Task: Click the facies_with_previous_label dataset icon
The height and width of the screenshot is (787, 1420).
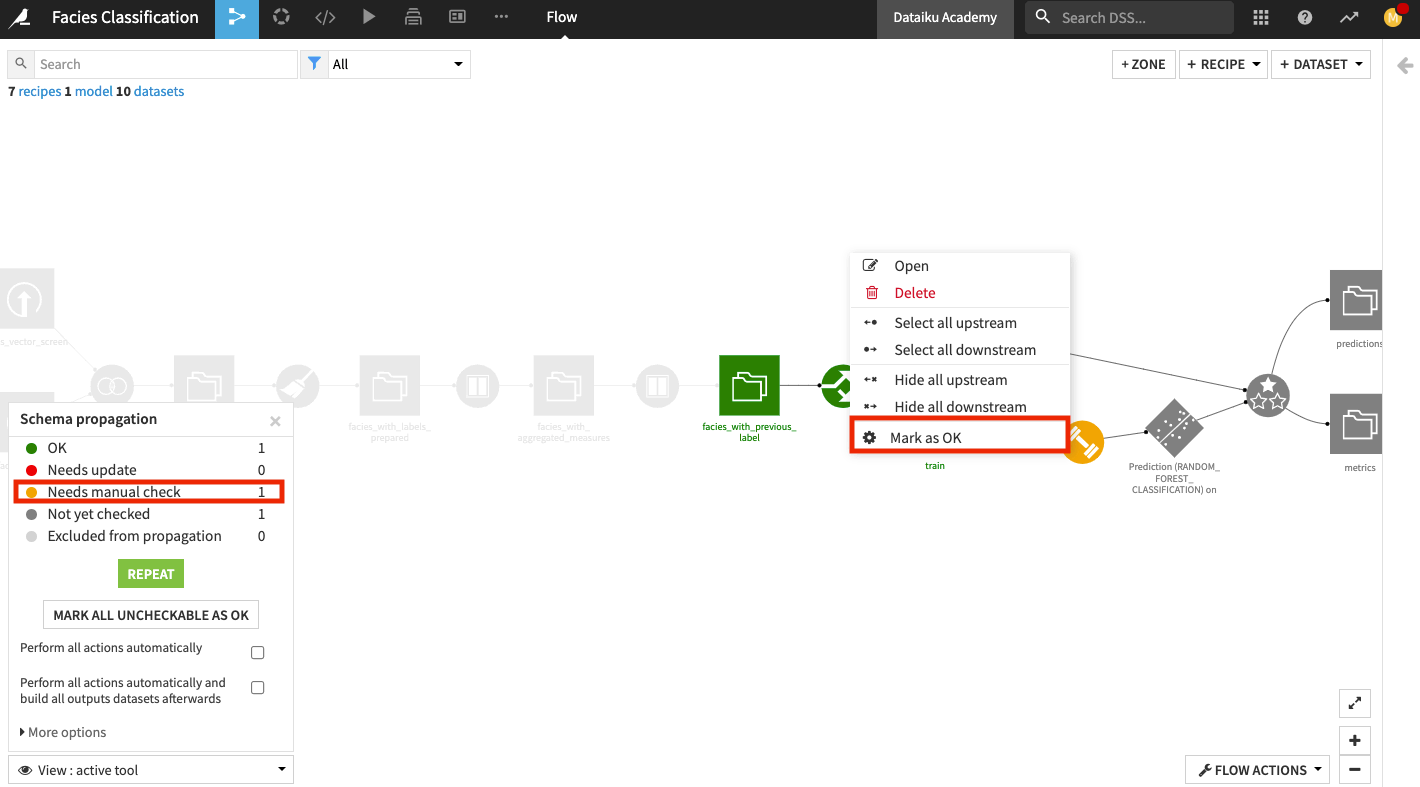Action: (x=749, y=386)
